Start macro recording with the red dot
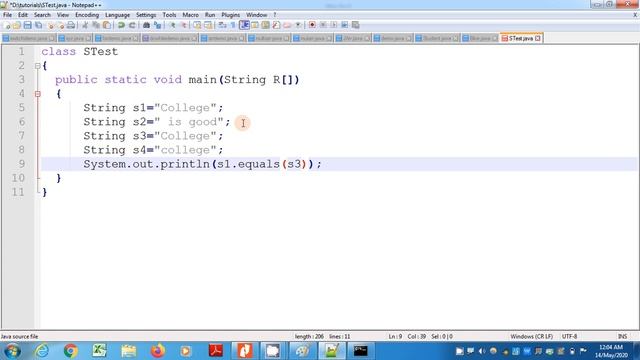The width and height of the screenshot is (640, 360). coord(312,25)
